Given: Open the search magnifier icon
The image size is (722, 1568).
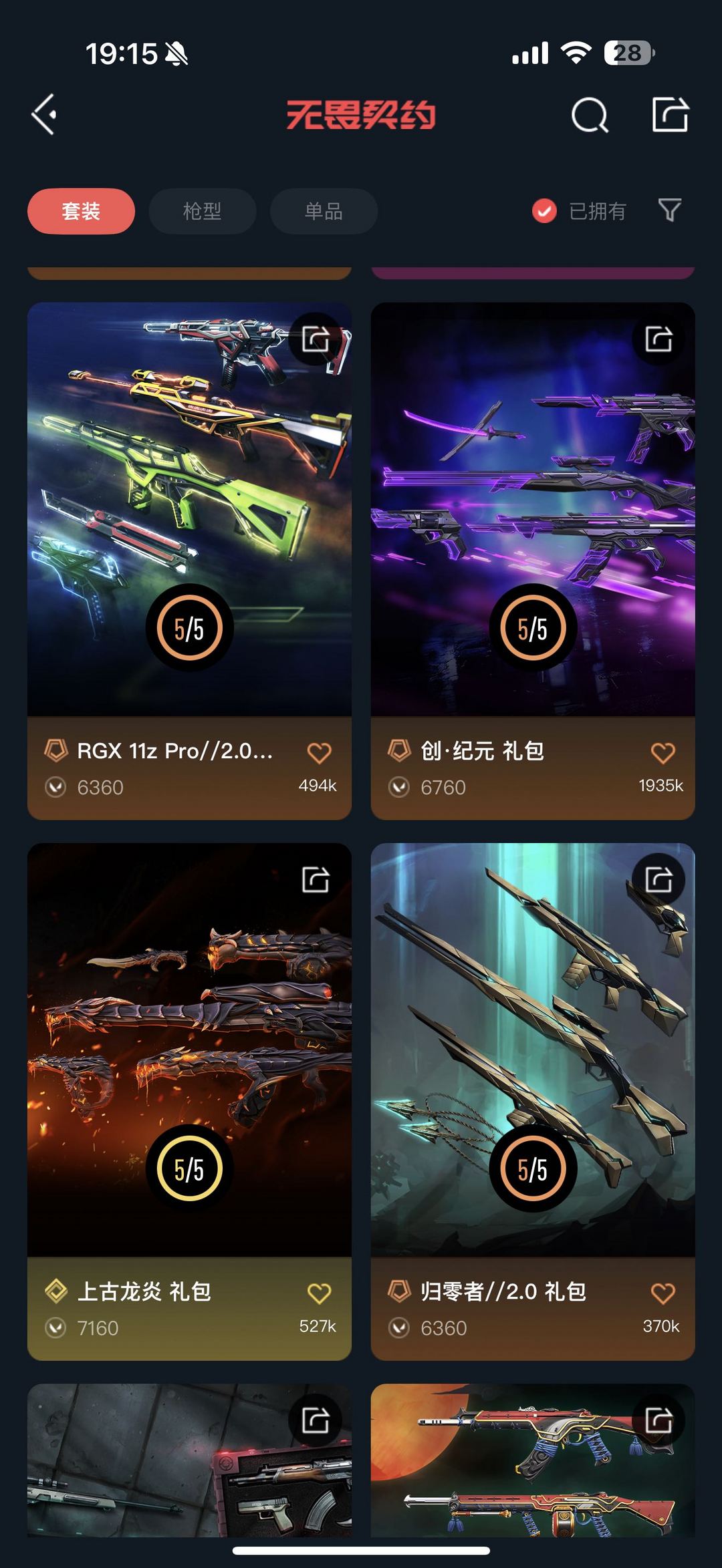Looking at the screenshot, I should [x=590, y=115].
